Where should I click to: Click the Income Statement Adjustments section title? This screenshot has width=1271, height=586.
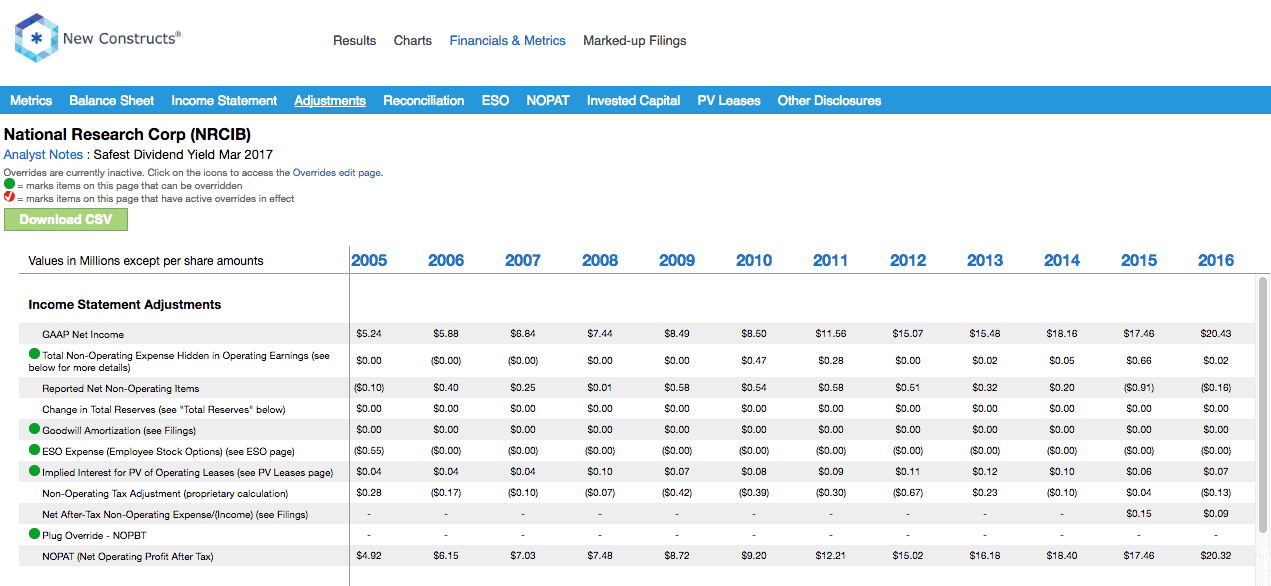125,304
